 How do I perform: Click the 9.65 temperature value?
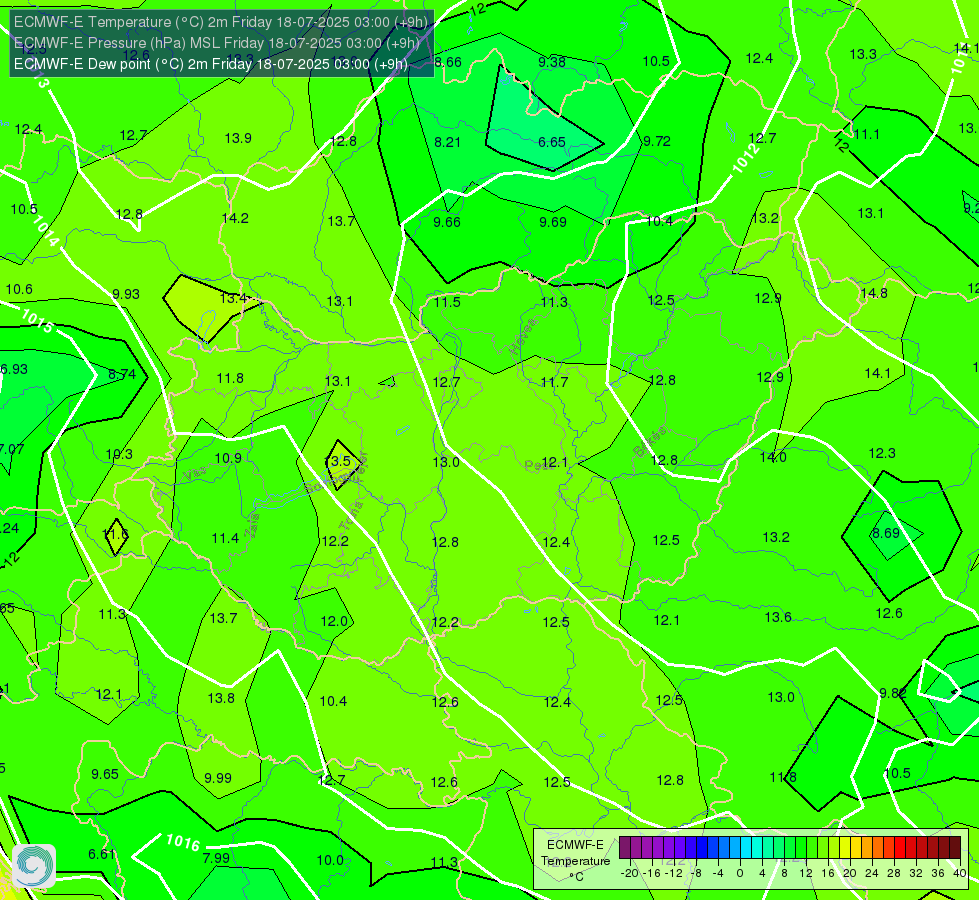point(105,774)
